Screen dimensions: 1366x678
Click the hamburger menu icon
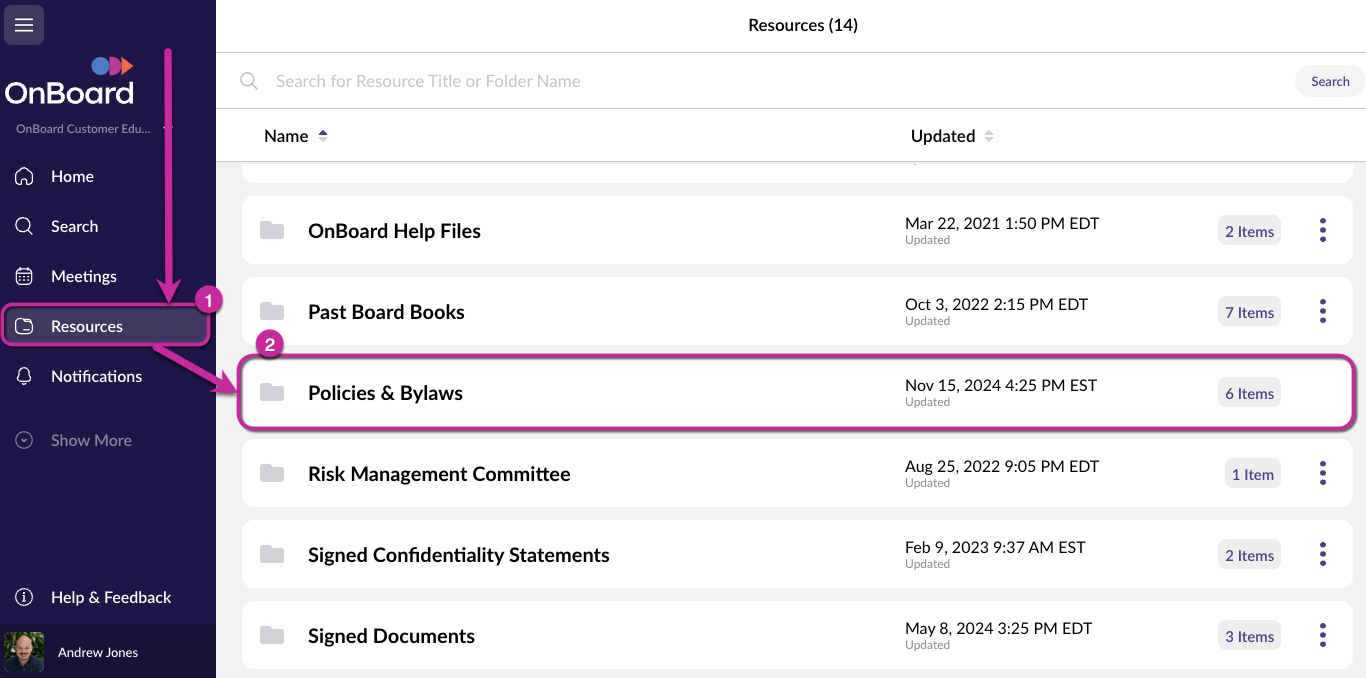[x=24, y=25]
